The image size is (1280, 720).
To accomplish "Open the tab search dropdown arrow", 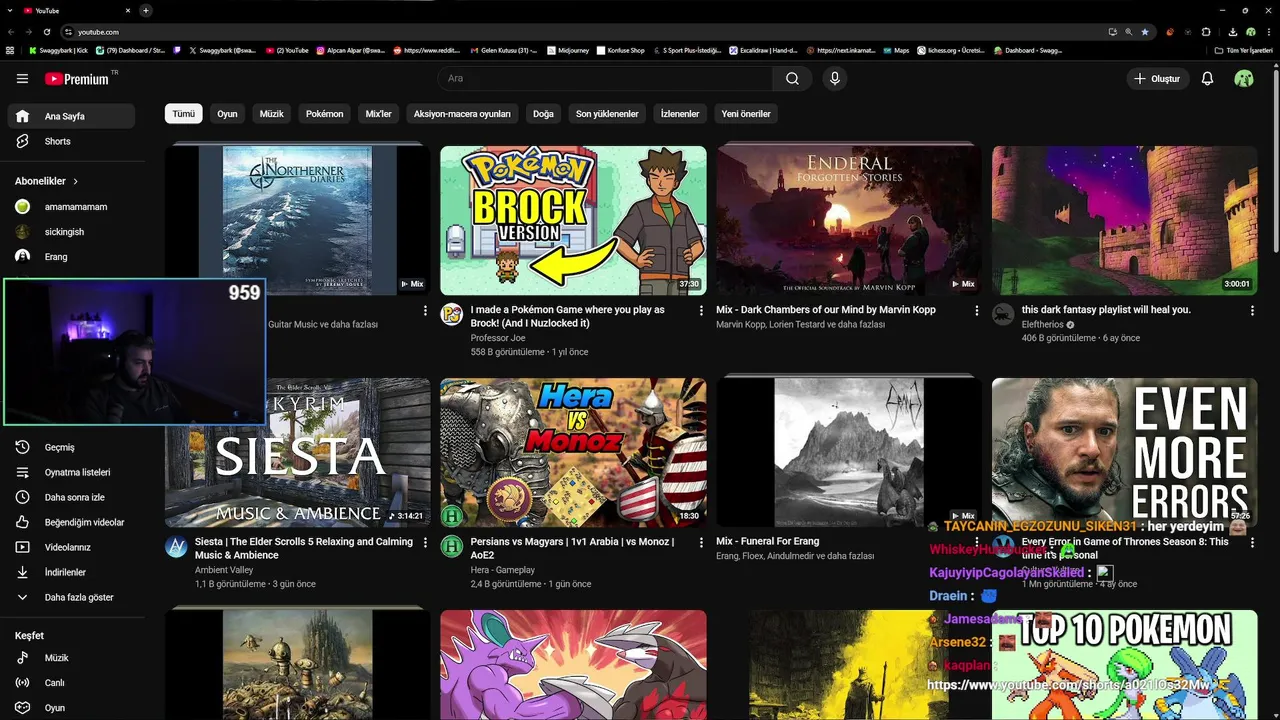I will coord(10,10).
